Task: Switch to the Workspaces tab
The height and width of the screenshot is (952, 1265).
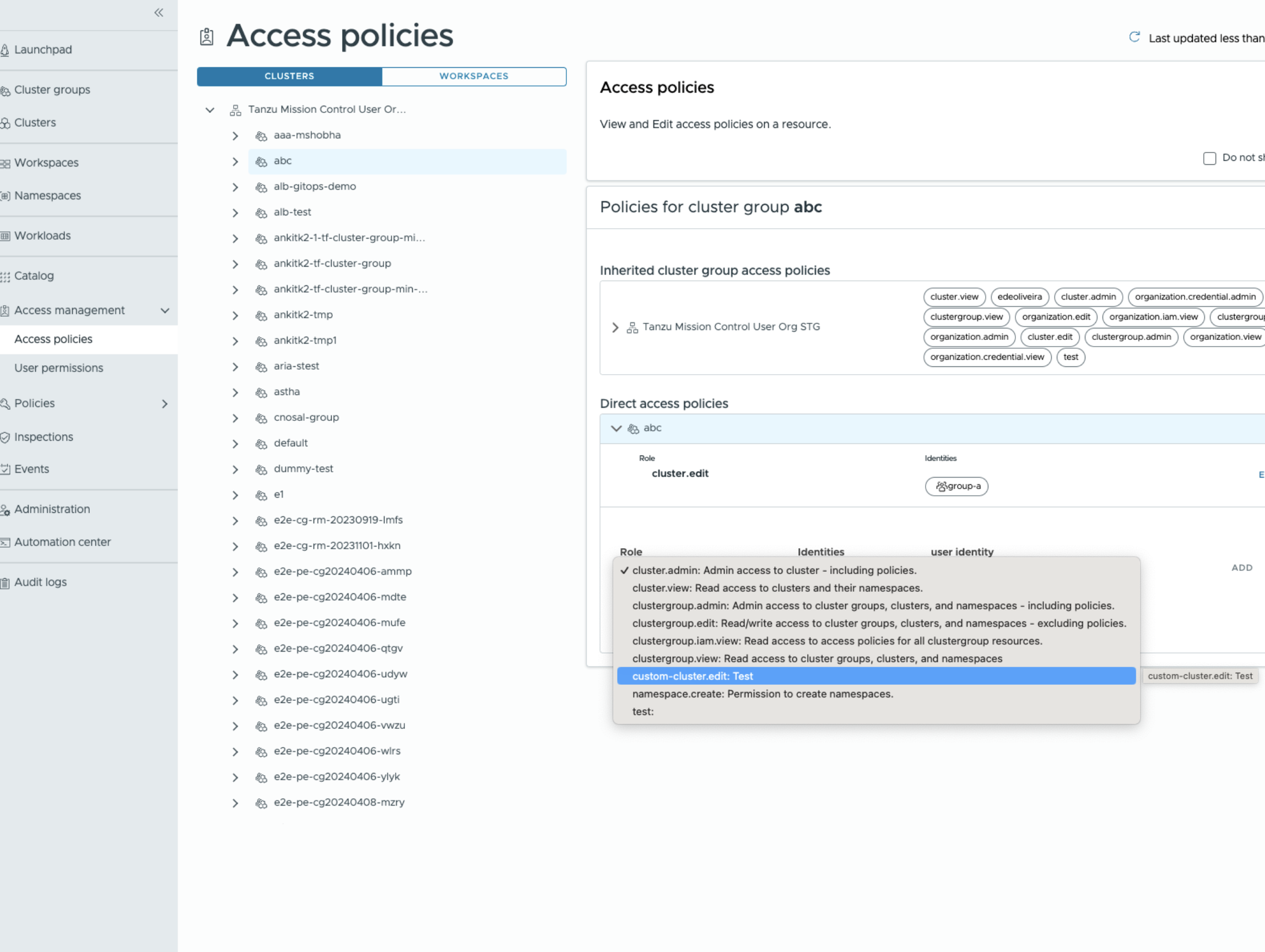Action: (x=473, y=76)
